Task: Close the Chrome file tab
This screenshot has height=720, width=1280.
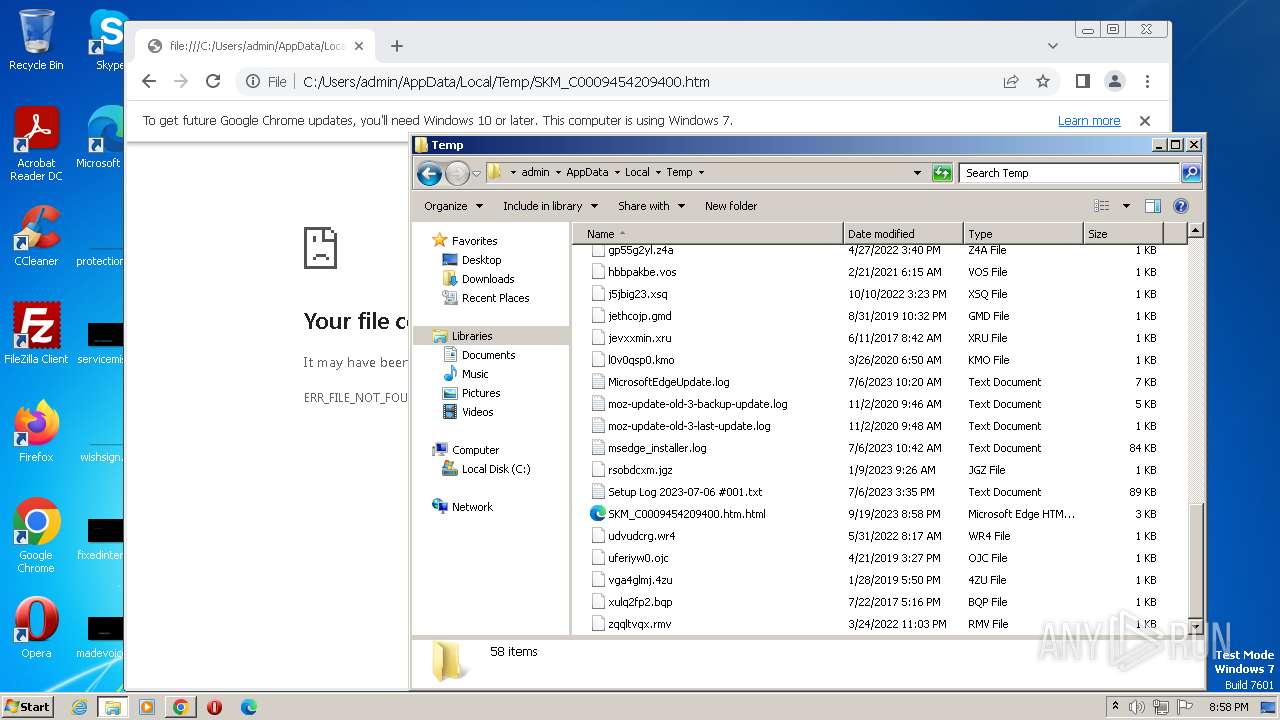Action: pos(359,46)
